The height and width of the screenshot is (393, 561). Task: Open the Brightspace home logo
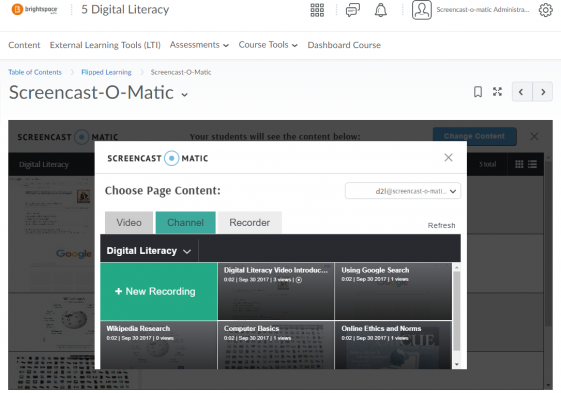pyautogui.click(x=34, y=9)
